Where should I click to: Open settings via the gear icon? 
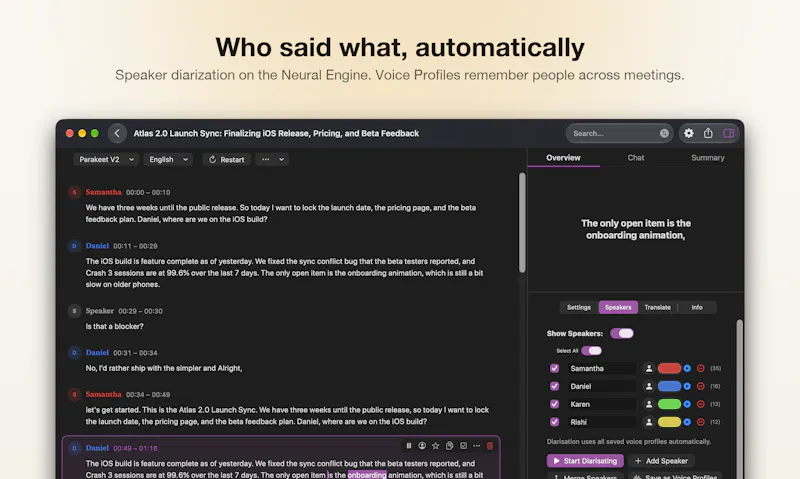(689, 133)
